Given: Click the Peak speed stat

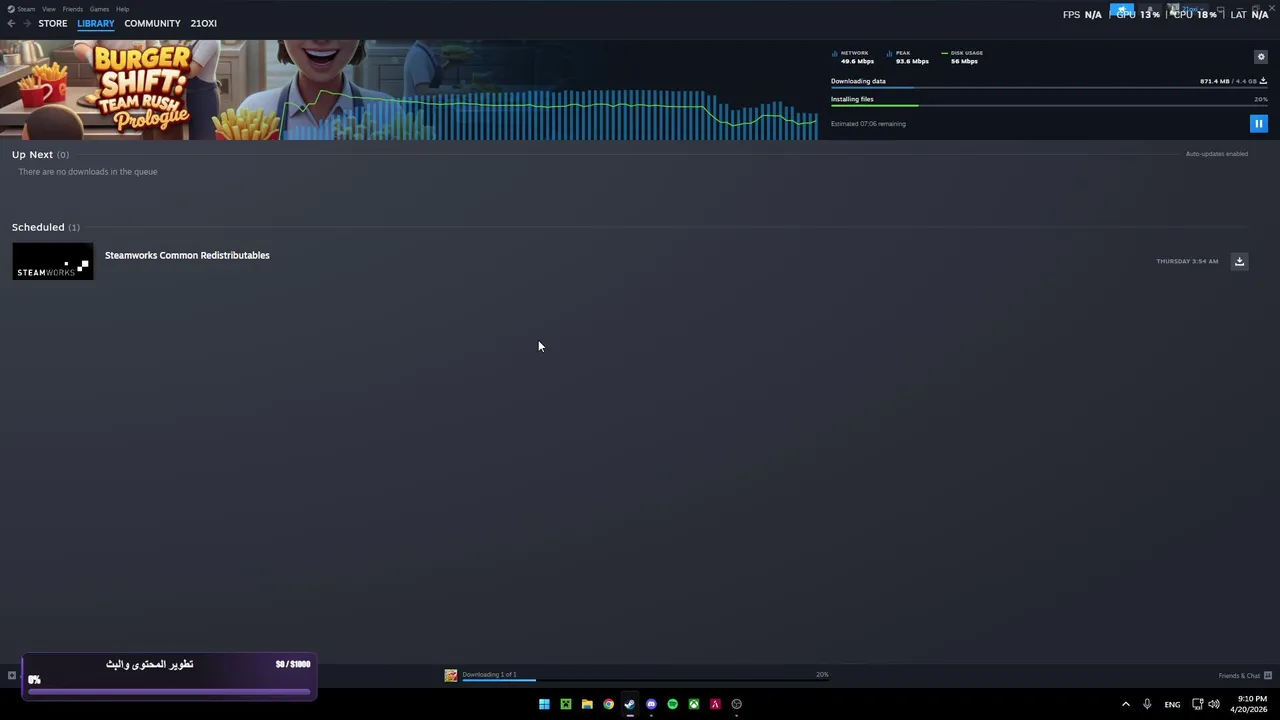Looking at the screenshot, I should click(908, 57).
